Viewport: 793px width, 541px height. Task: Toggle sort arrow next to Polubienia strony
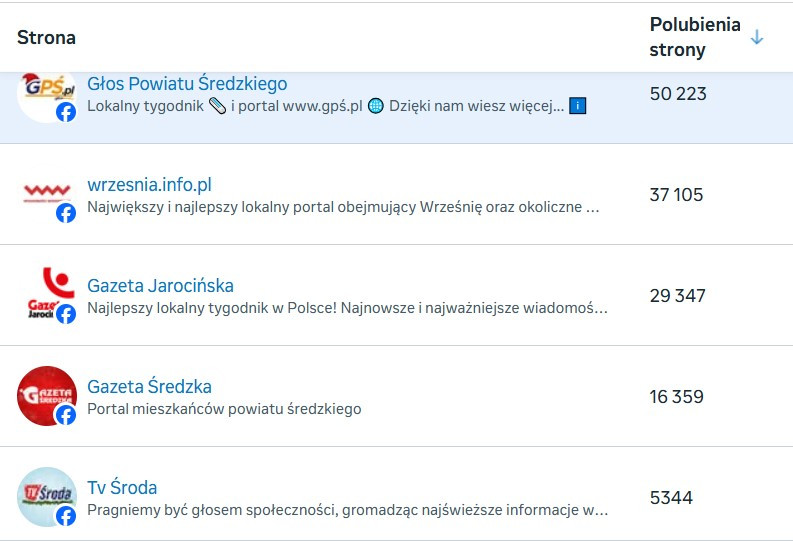coord(757,37)
